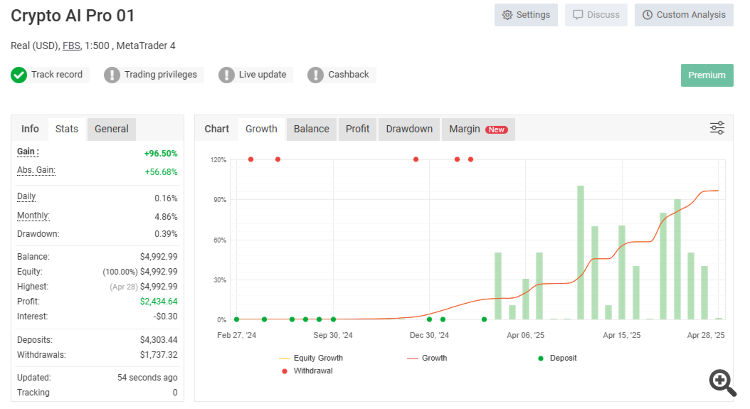The height and width of the screenshot is (409, 750).
Task: Click the Trading privileges exclamation icon
Action: (112, 75)
